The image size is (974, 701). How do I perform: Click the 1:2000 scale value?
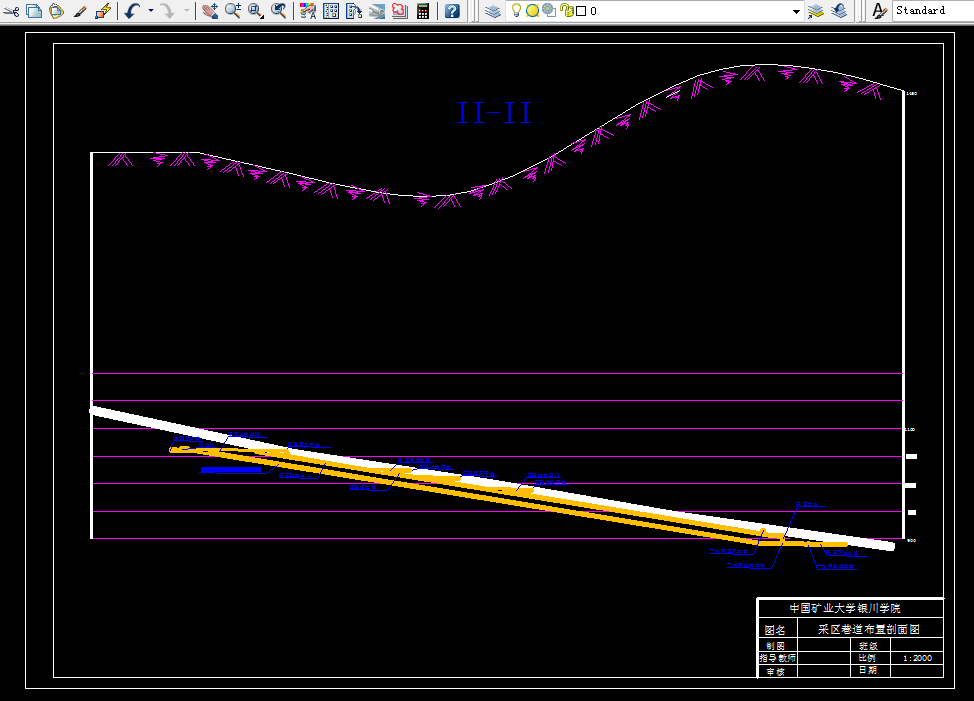(917, 658)
